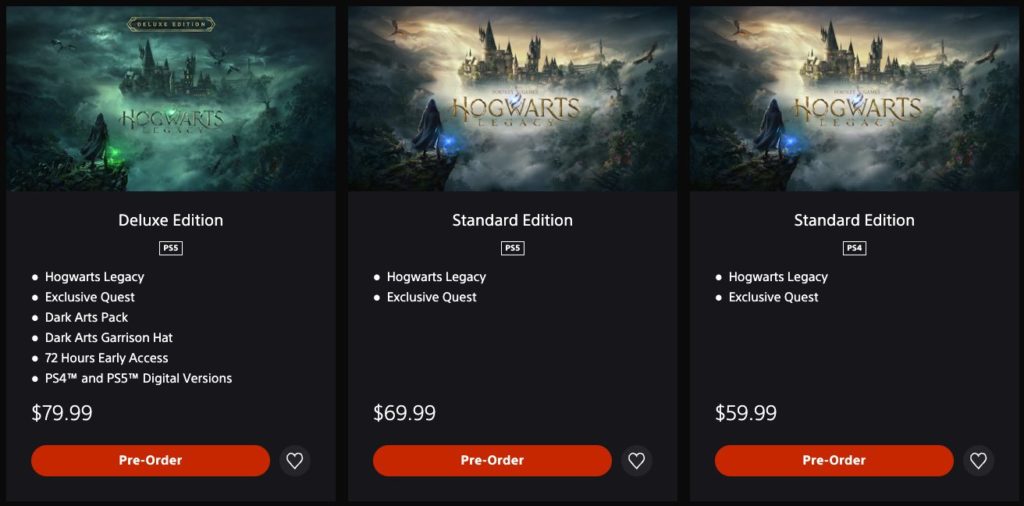
Task: Click the PS5 platform badge under Deluxe Edition
Action: pos(171,249)
